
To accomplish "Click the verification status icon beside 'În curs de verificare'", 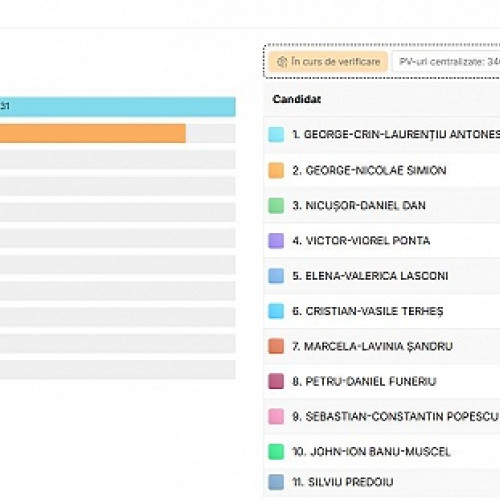I will point(282,62).
